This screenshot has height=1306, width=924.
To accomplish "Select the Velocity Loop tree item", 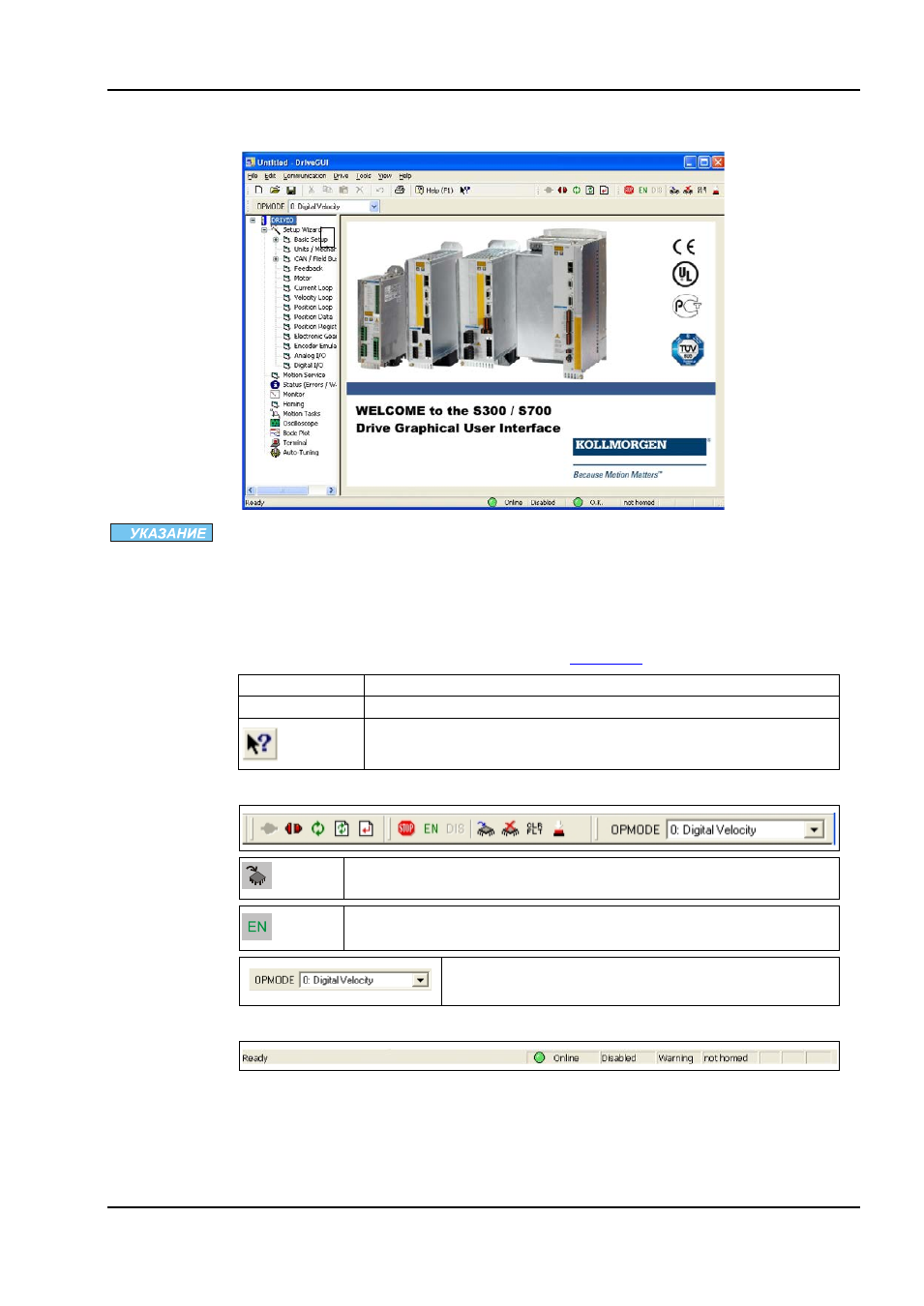I will tap(313, 298).
